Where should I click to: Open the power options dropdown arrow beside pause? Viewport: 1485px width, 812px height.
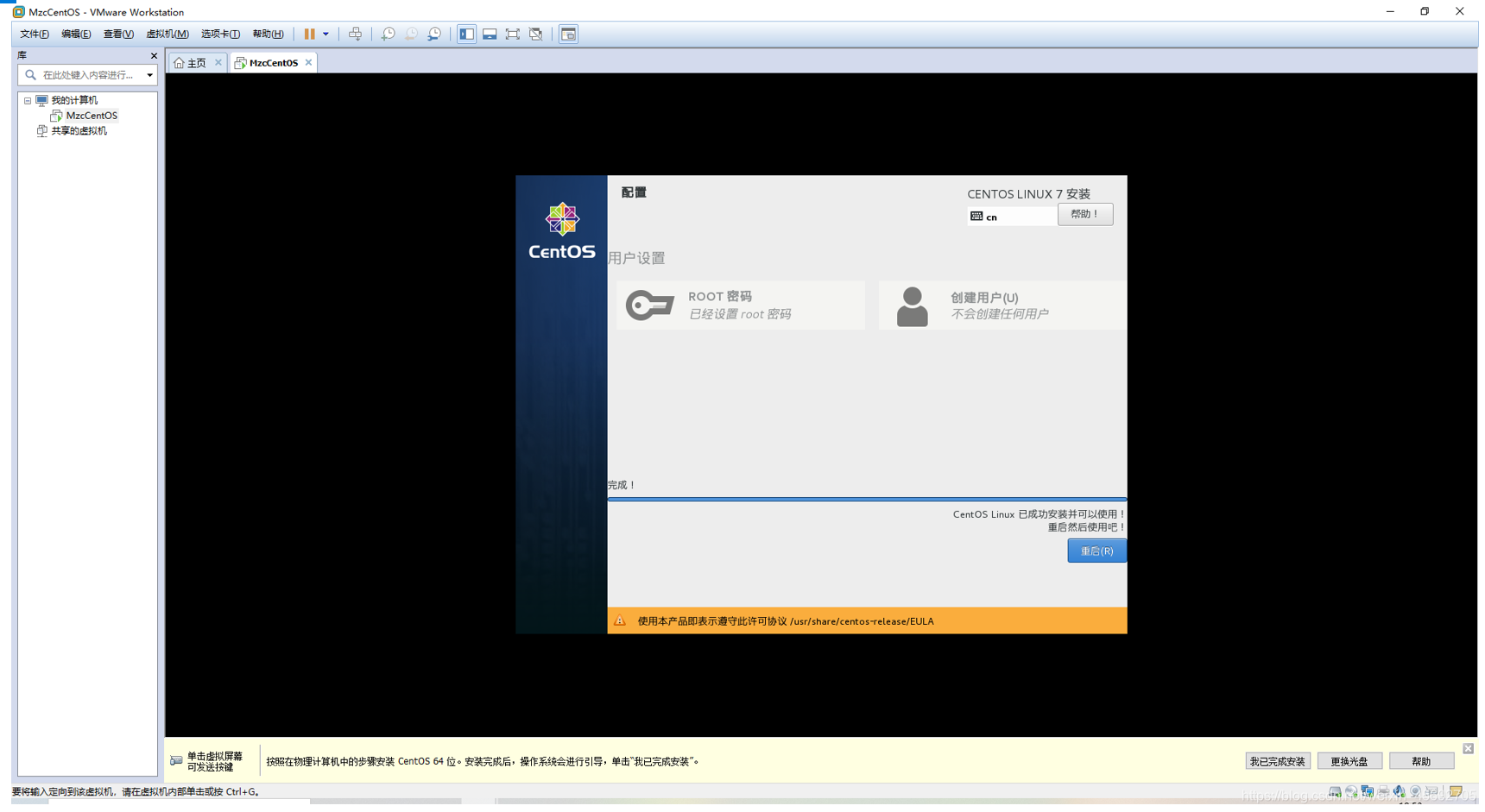coord(325,35)
